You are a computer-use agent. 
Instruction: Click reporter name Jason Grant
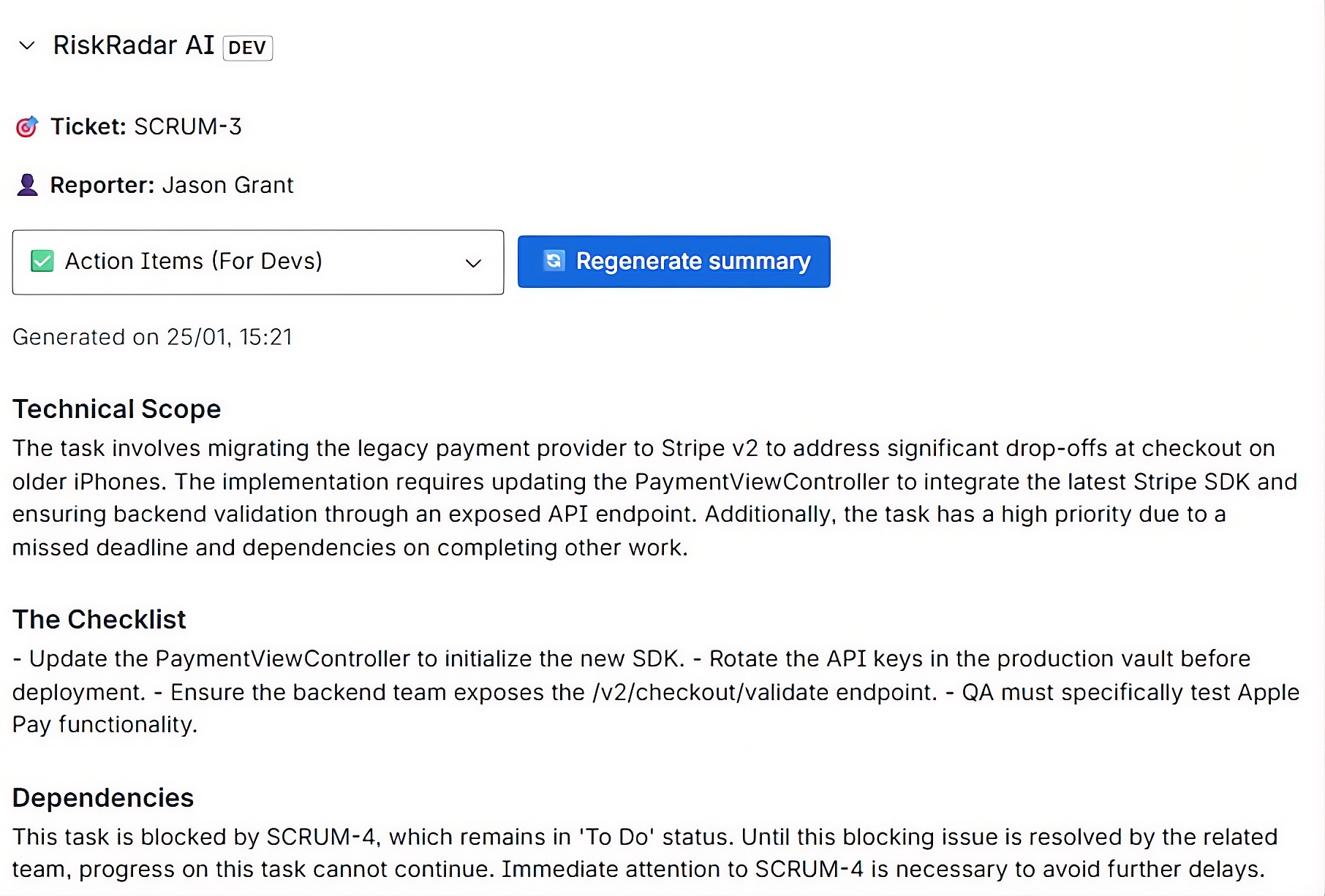point(228,185)
